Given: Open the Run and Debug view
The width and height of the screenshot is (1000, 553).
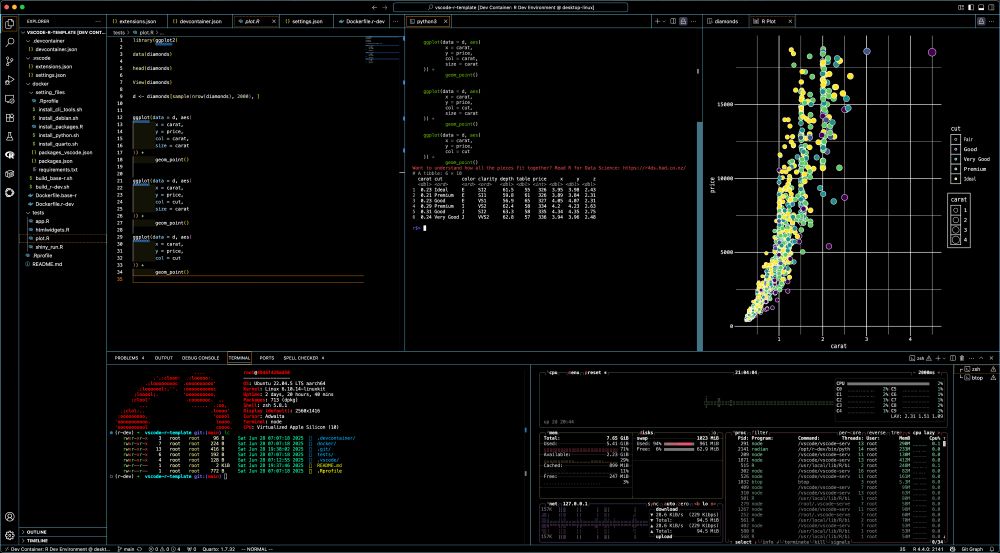Looking at the screenshot, I should click(x=10, y=80).
